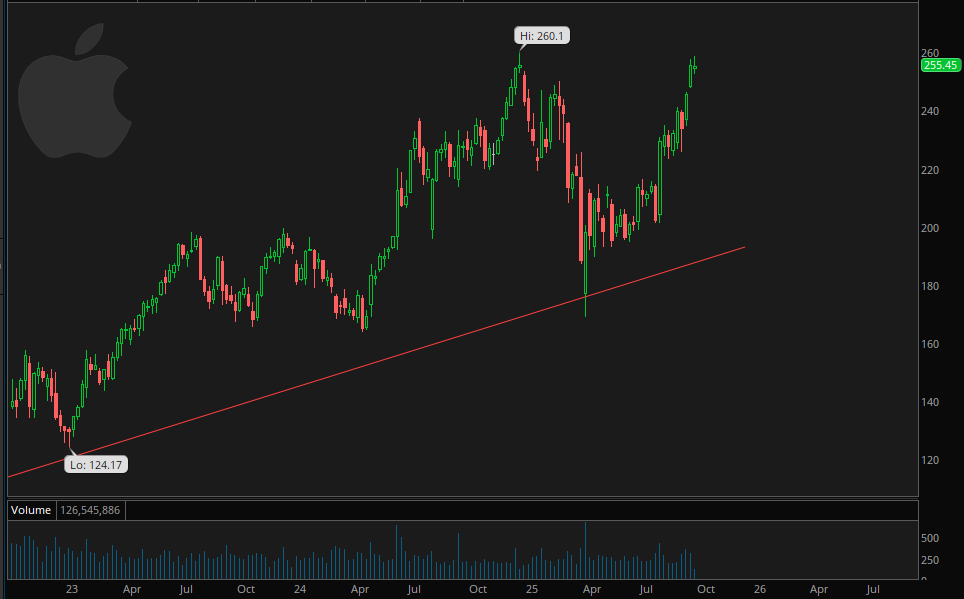Click the Hi: 260.1 price bubble
Viewport: 964px width, 599px height.
[x=542, y=36]
